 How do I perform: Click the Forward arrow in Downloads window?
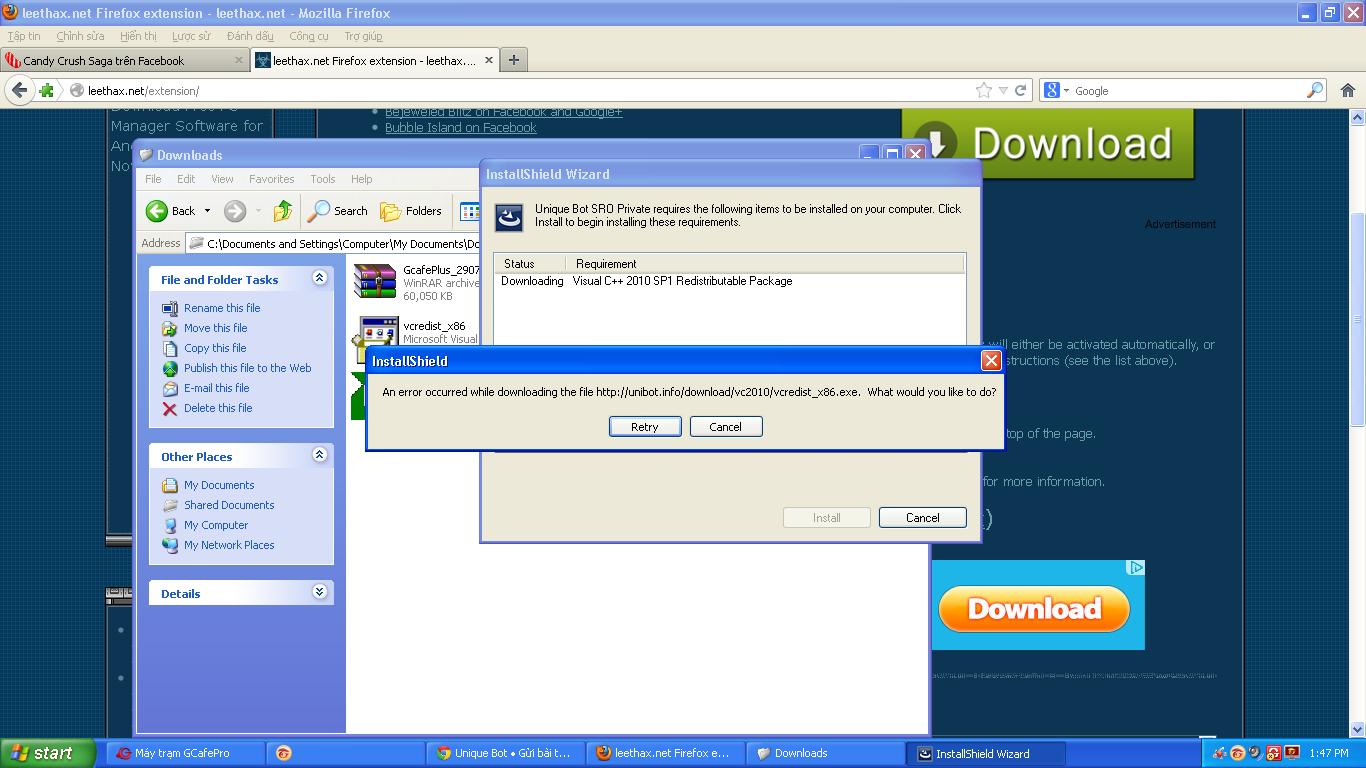point(234,211)
